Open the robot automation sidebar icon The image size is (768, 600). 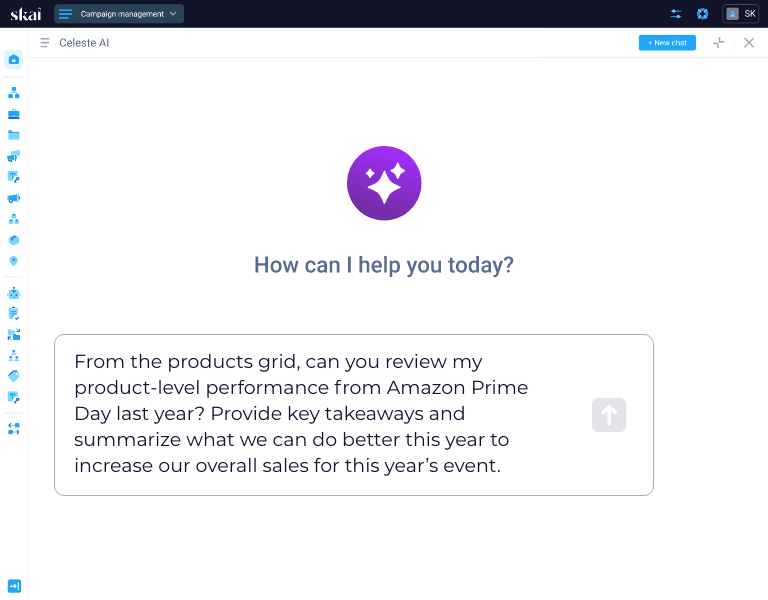click(14, 293)
